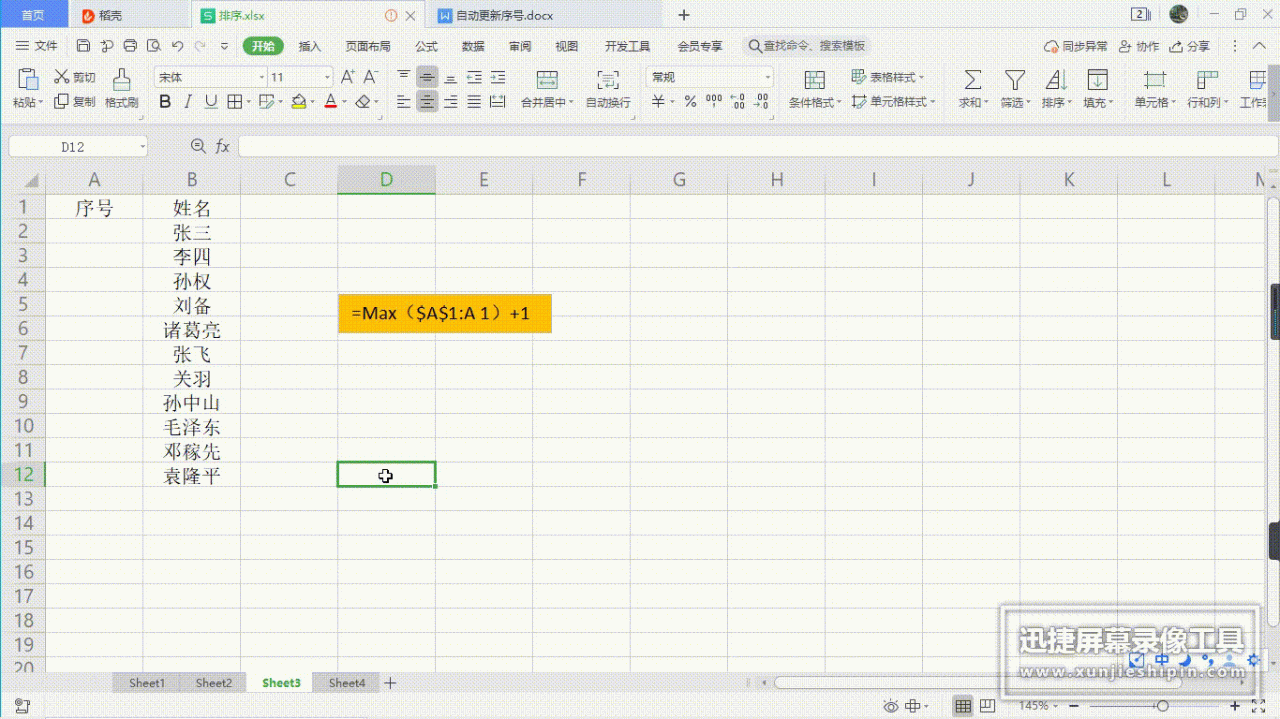This screenshot has width=1280, height=719.
Task: Expand Cell Style (单元格样式) dropdown
Action: 932,102
